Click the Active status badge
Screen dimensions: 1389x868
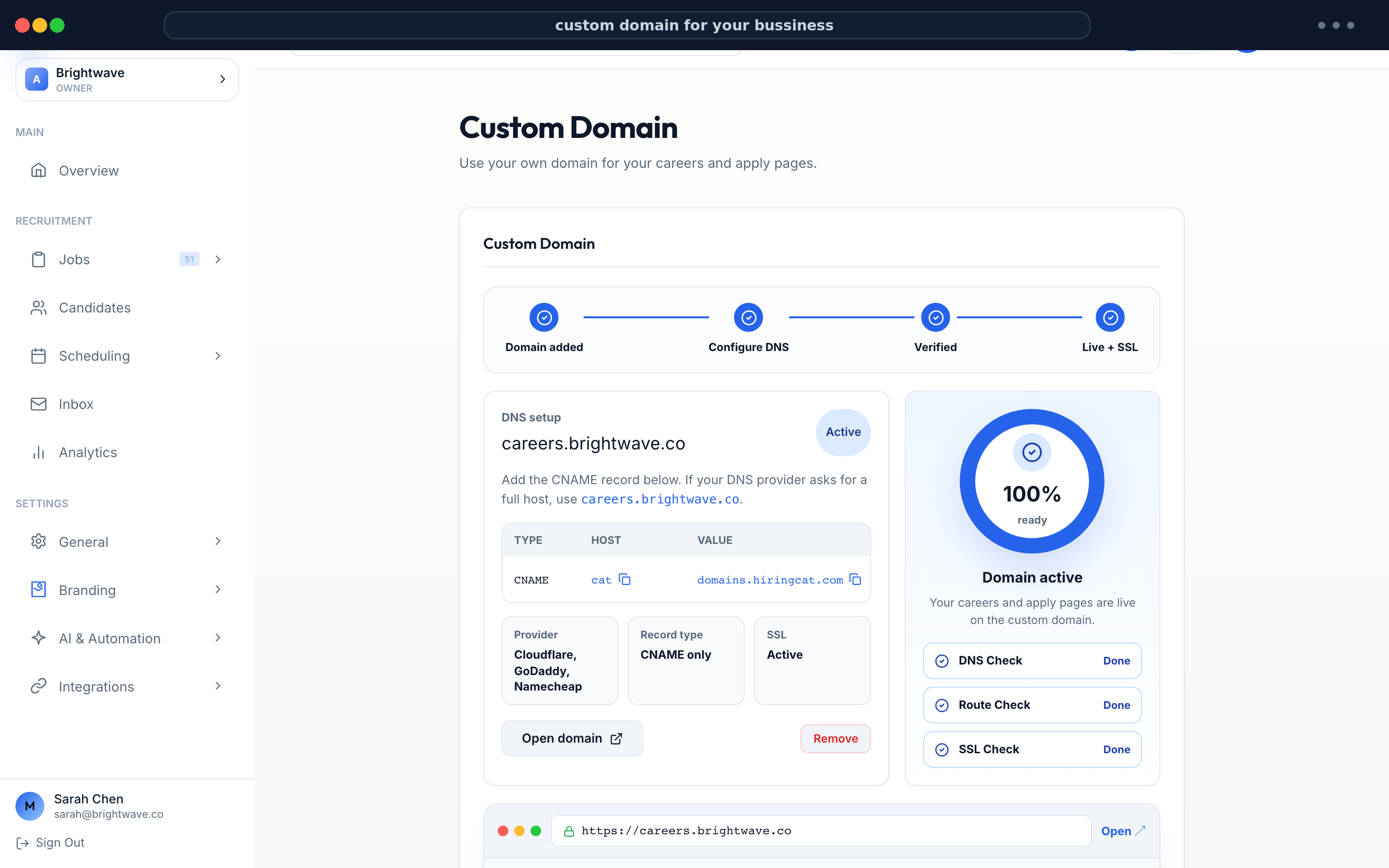843,432
